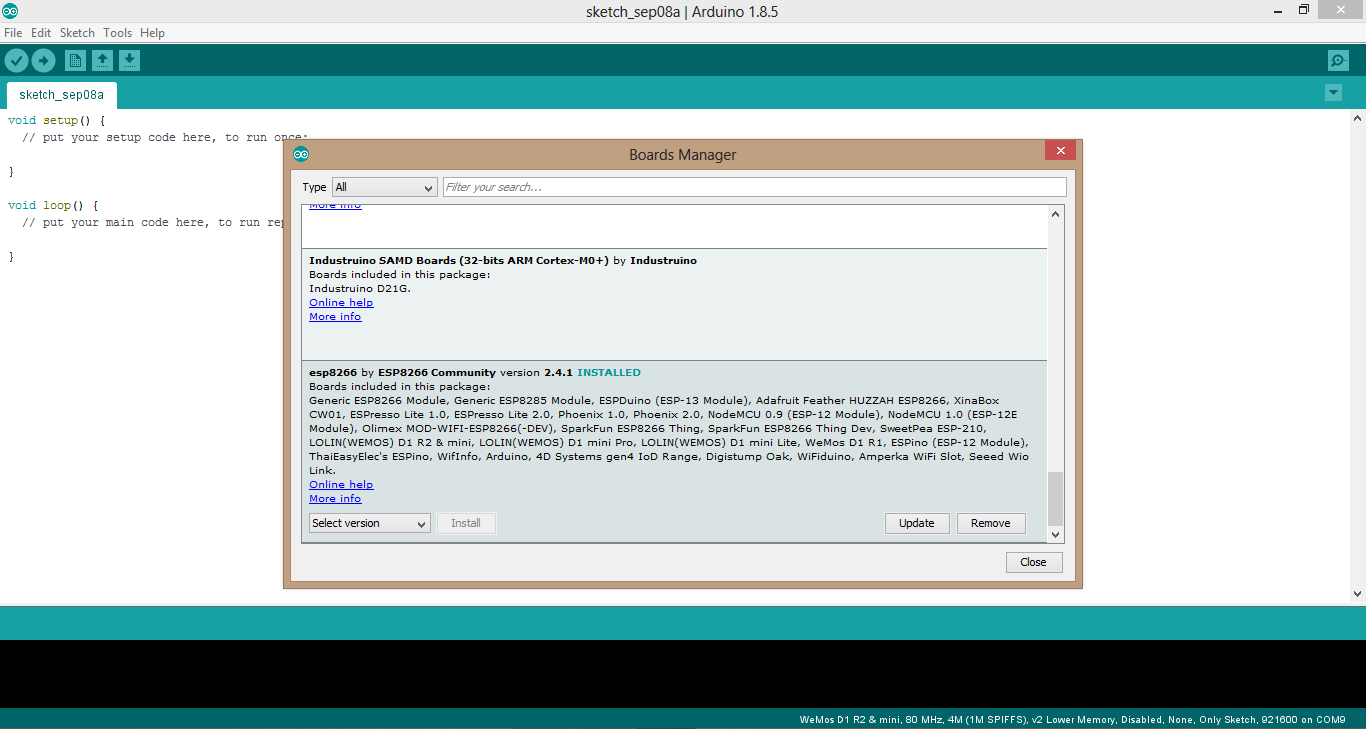Open the Tools menu
Image resolution: width=1366 pixels, height=729 pixels.
point(117,32)
